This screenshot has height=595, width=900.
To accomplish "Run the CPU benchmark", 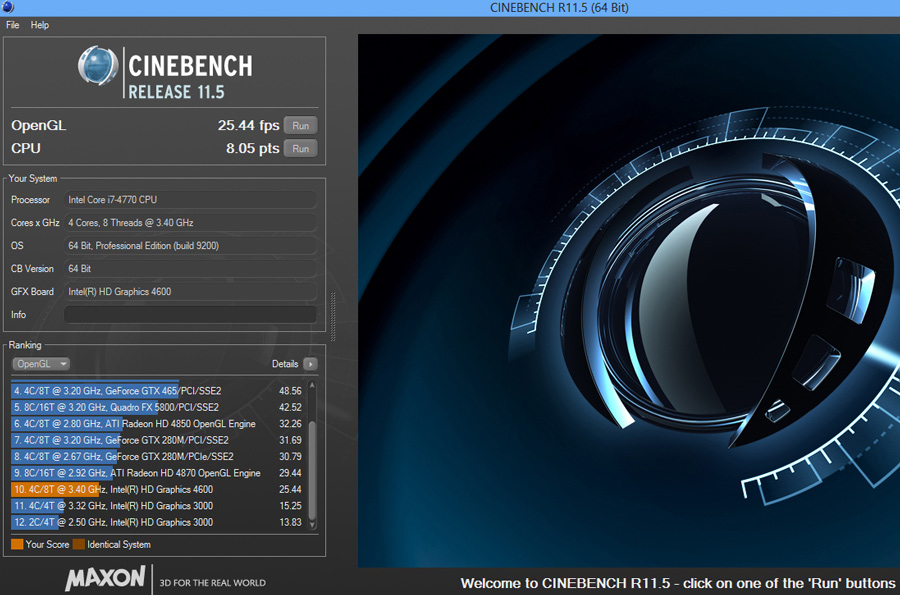I will coord(300,149).
